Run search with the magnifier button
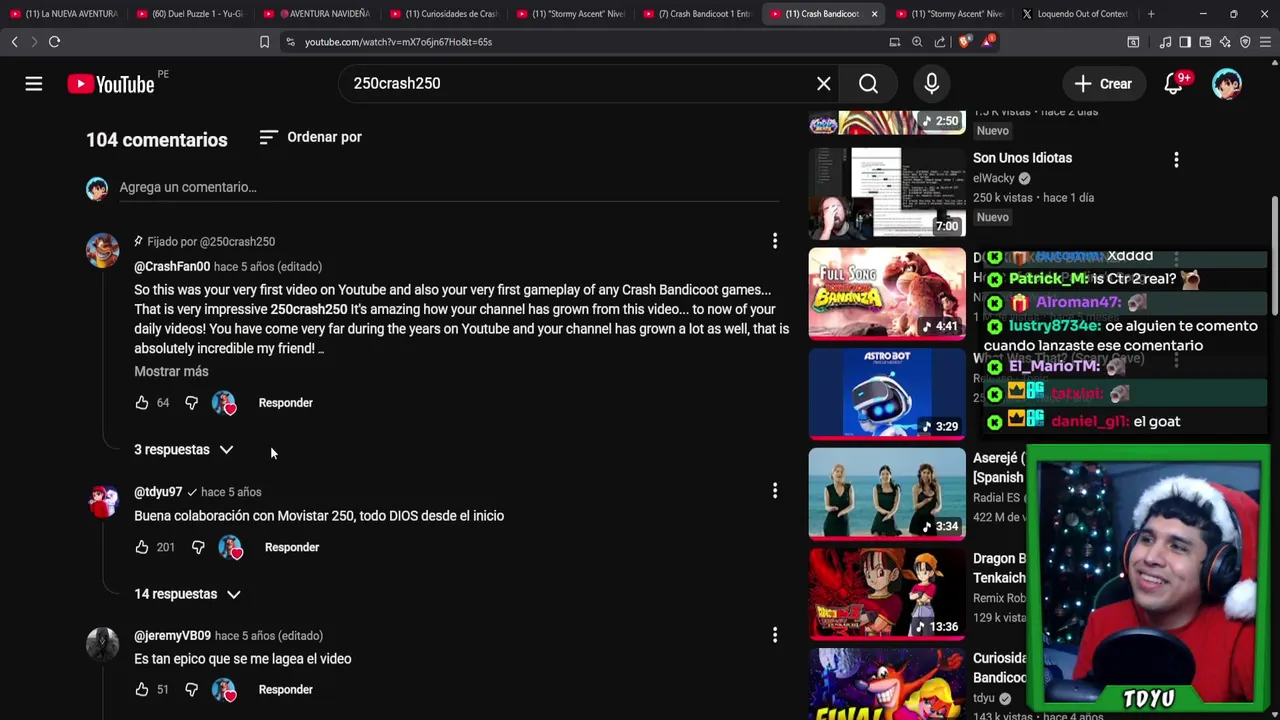 click(x=868, y=84)
